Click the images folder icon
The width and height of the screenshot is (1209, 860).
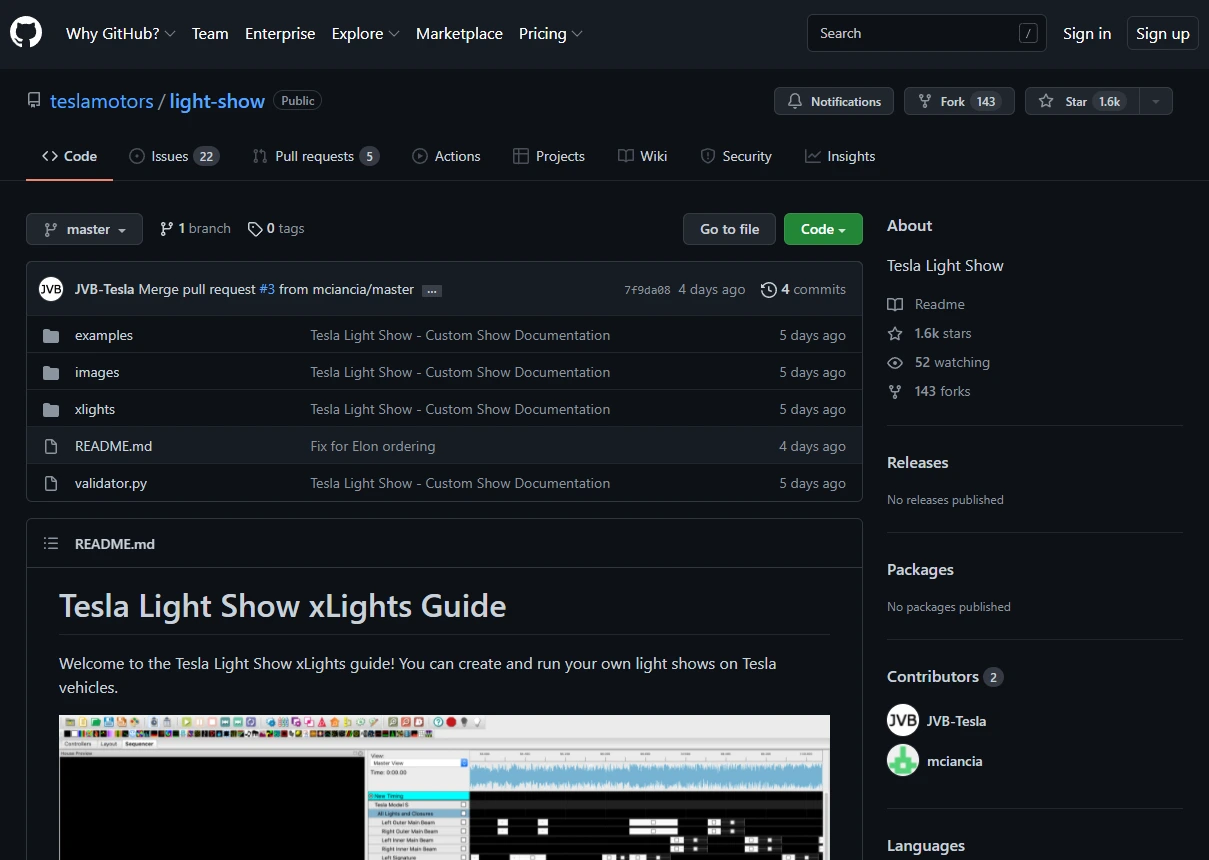51,373
